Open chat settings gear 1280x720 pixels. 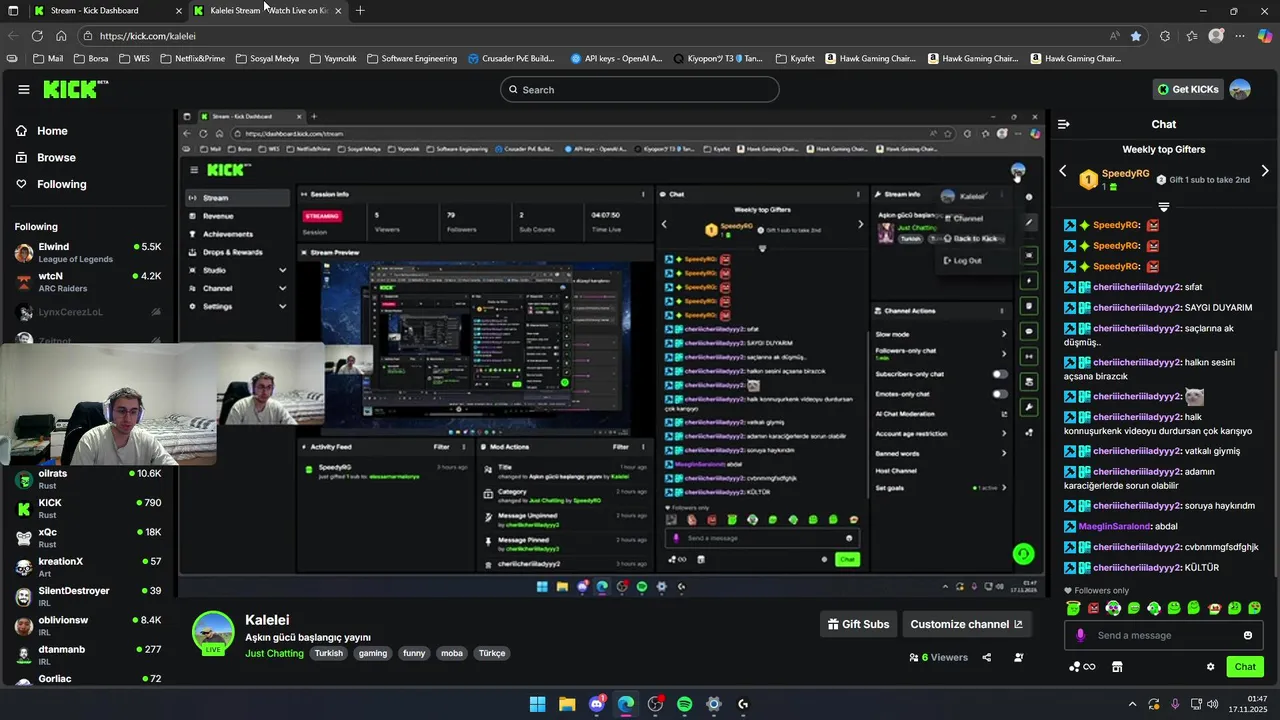[x=1210, y=667]
